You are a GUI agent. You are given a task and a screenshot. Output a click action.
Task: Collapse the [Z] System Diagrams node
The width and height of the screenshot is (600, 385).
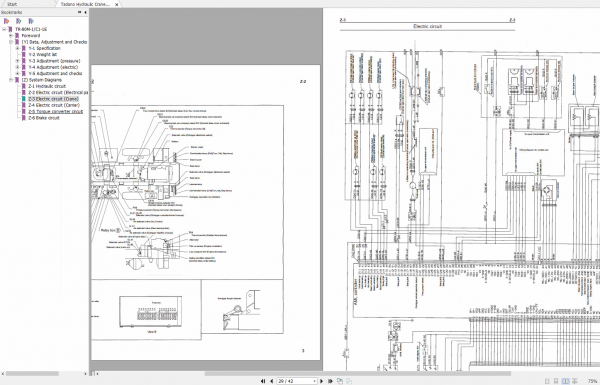[x=11, y=80]
